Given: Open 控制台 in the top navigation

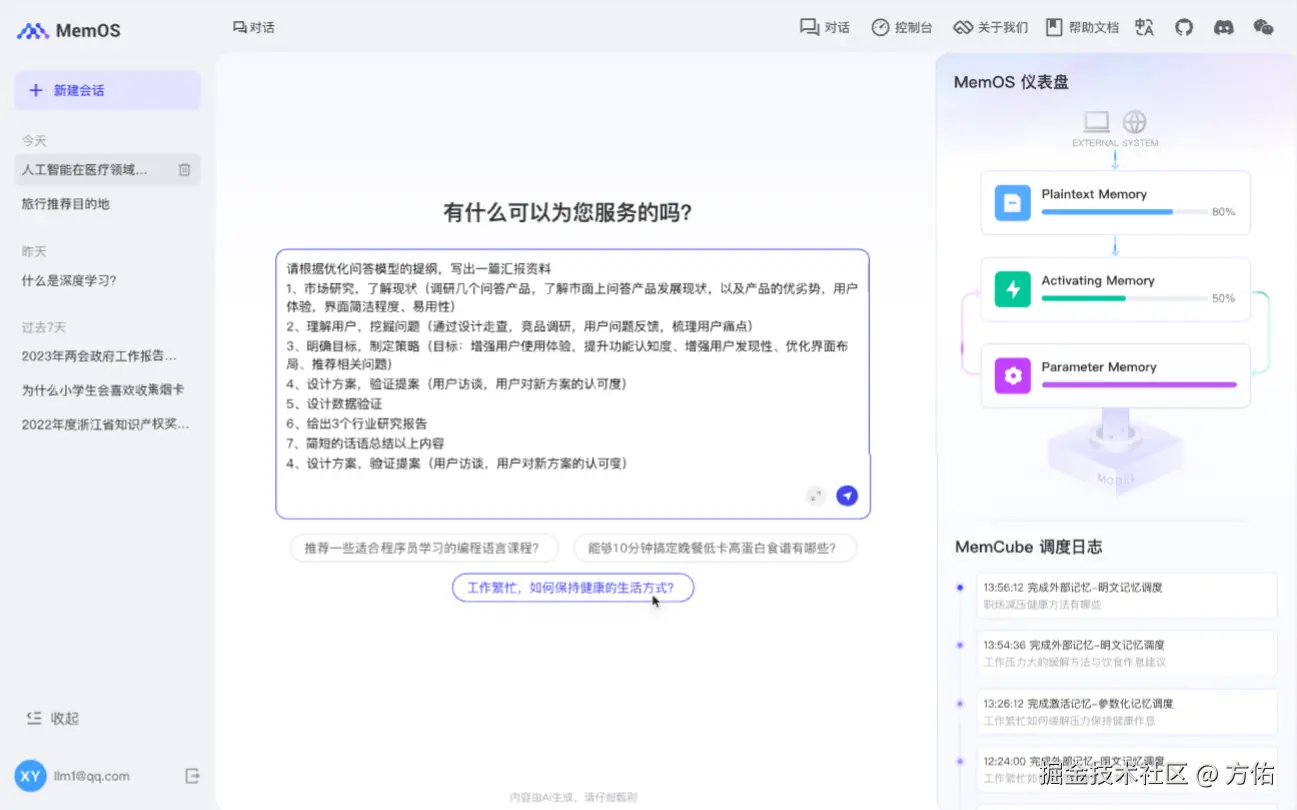Looking at the screenshot, I should pos(901,27).
